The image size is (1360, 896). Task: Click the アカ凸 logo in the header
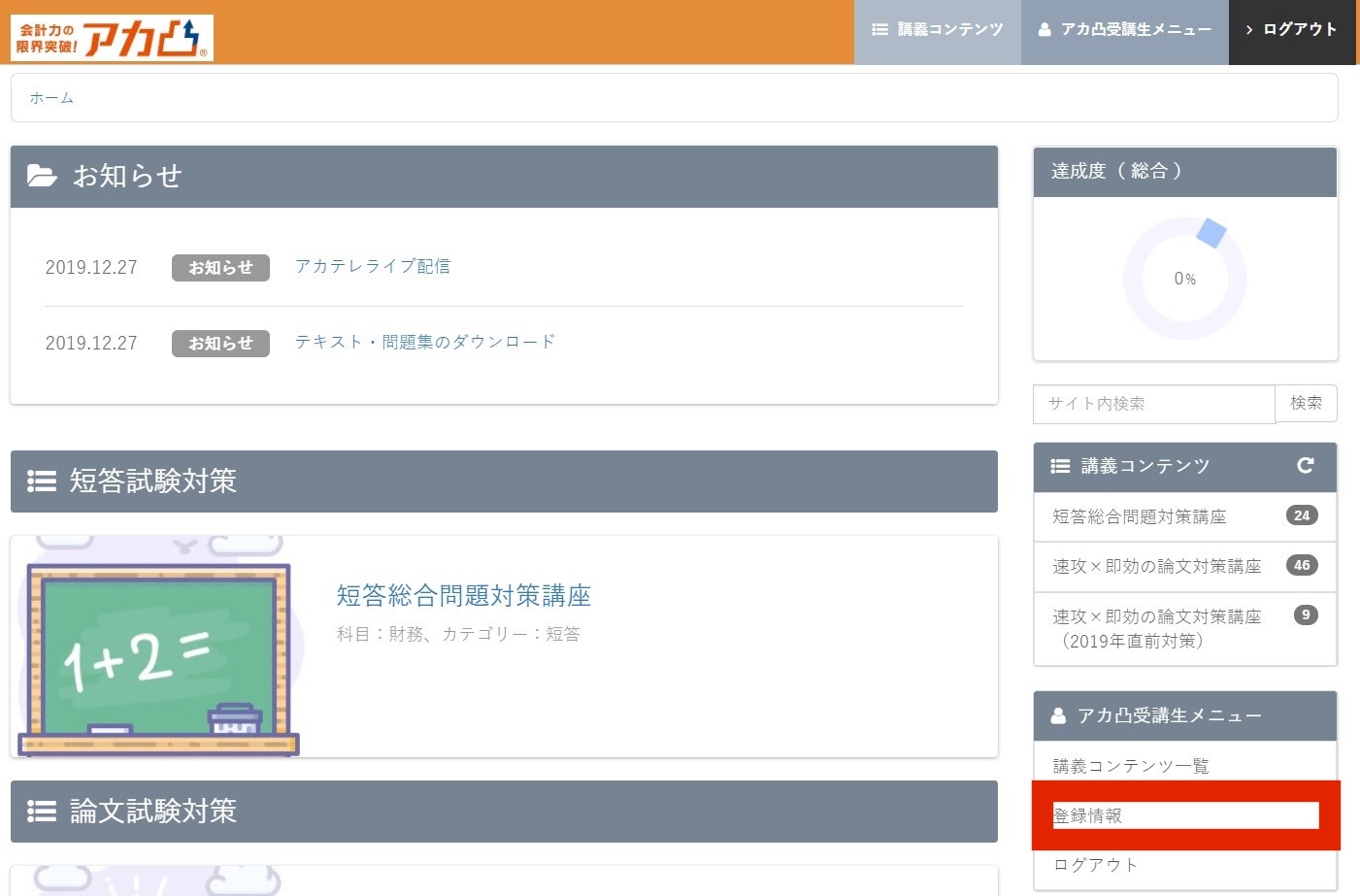point(112,37)
